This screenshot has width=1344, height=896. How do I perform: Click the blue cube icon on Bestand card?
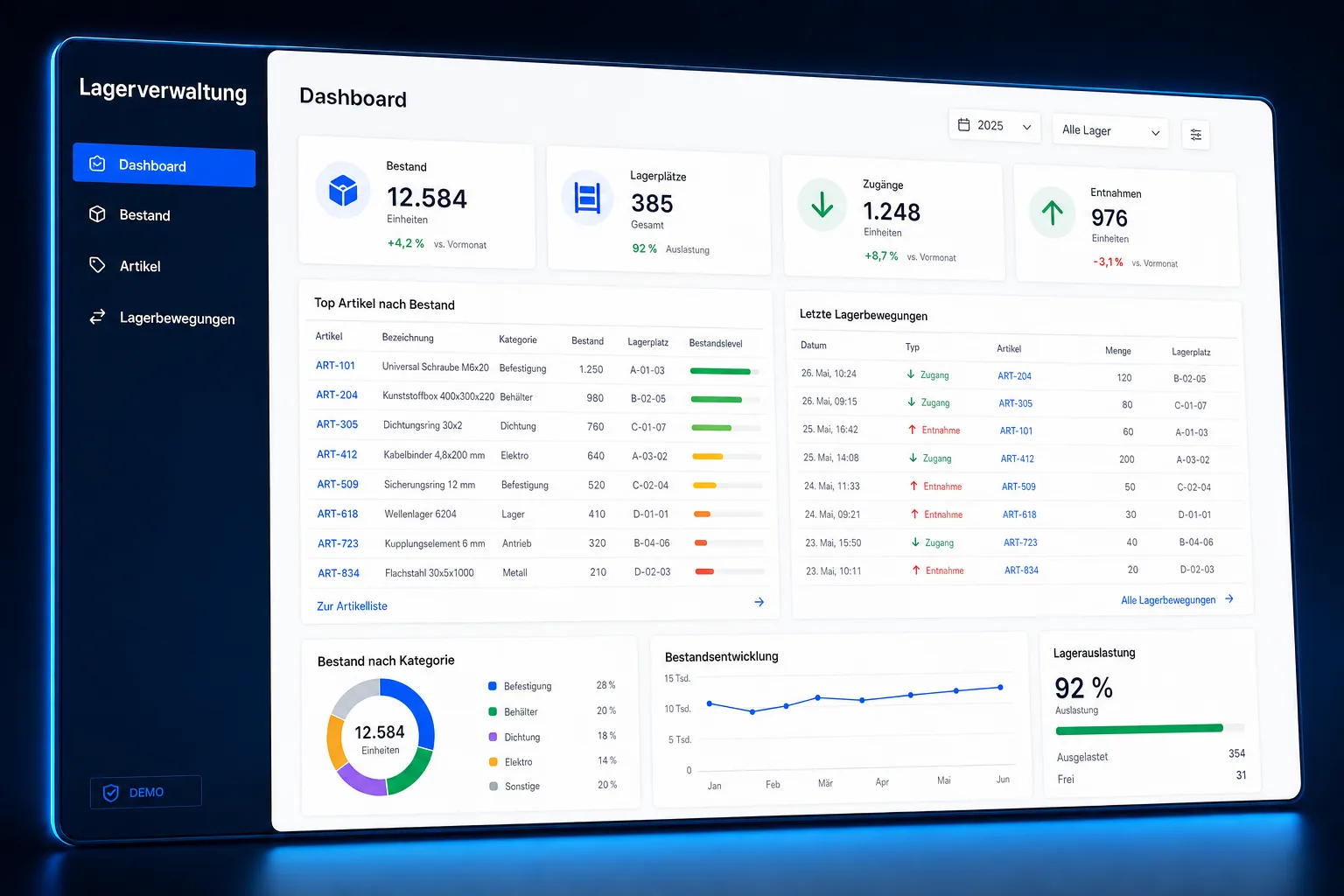(x=343, y=190)
